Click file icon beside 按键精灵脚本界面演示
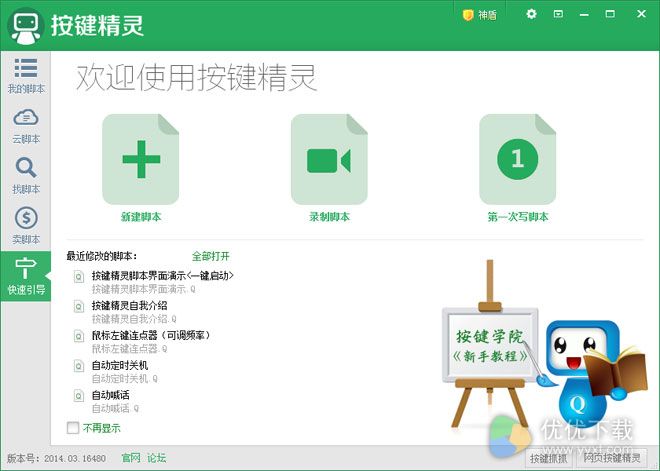 [x=78, y=277]
